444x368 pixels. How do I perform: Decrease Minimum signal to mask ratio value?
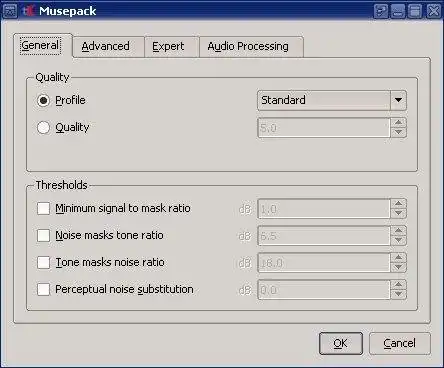click(x=398, y=214)
